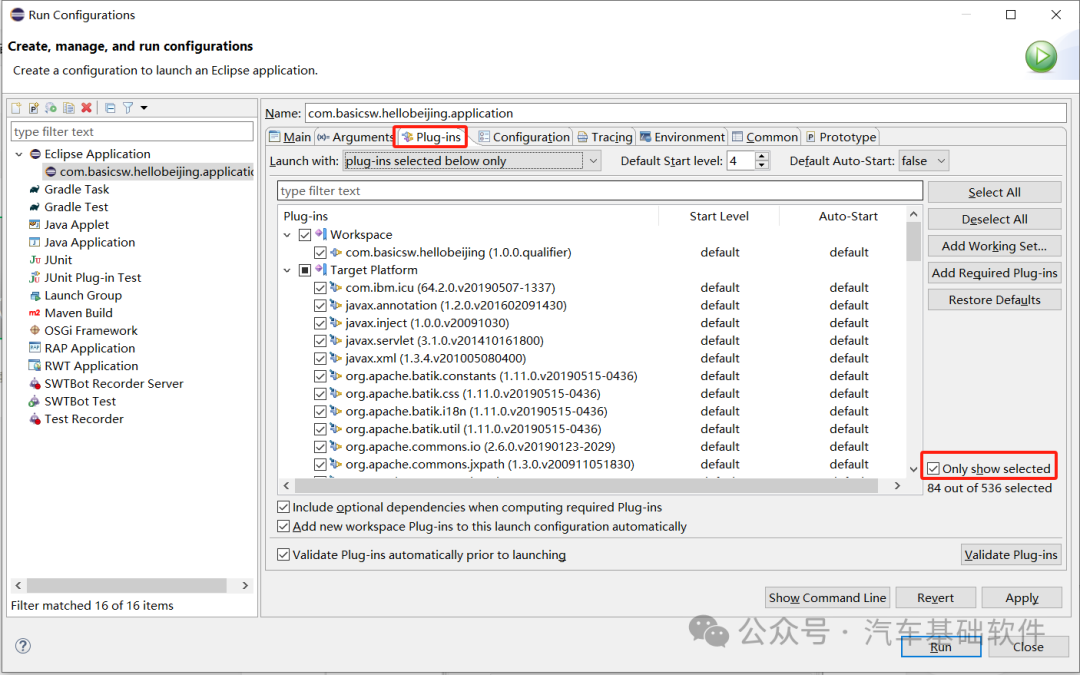This screenshot has height=675, width=1080.
Task: Switch to the Tracing tab
Action: (605, 137)
